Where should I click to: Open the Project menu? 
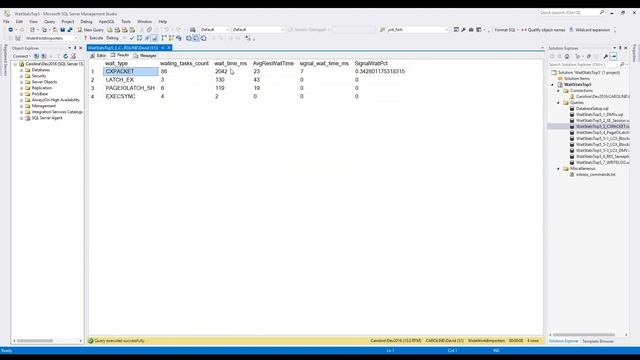tap(68, 21)
